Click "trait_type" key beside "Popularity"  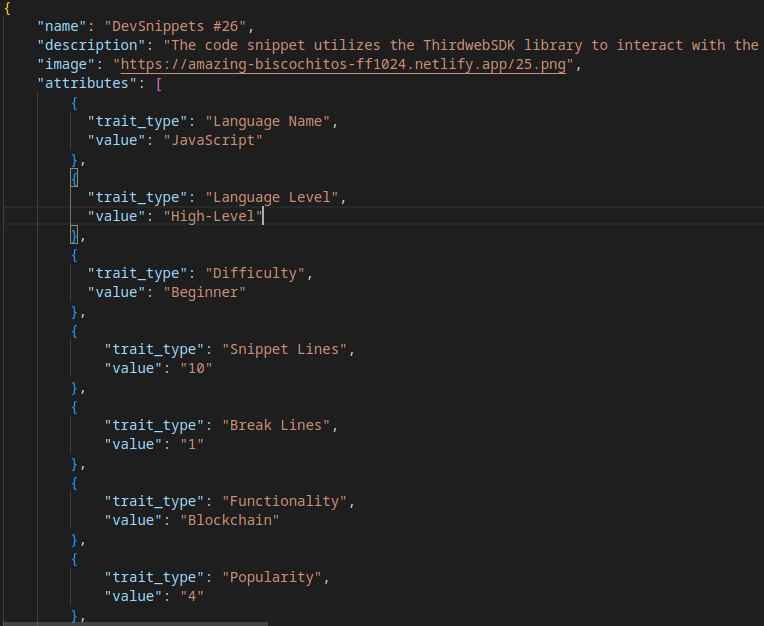click(154, 577)
